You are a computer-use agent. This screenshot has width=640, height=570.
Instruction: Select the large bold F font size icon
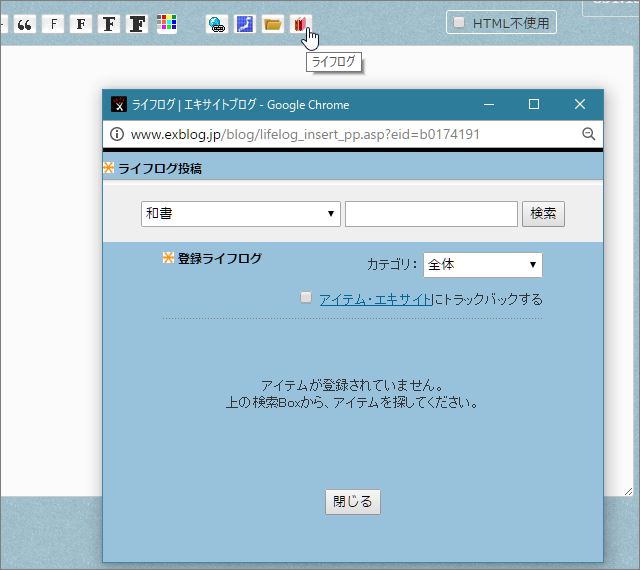(x=109, y=24)
